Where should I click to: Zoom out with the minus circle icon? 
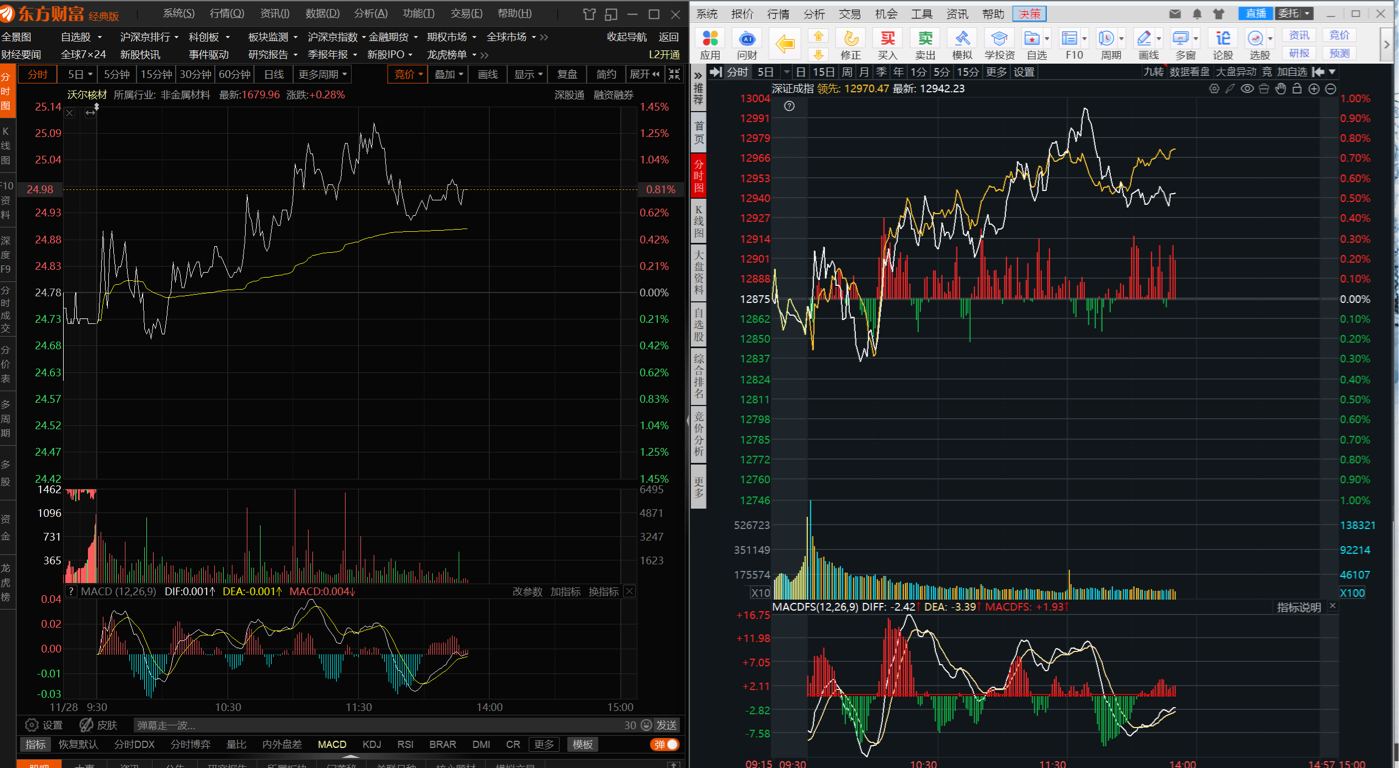click(1331, 89)
